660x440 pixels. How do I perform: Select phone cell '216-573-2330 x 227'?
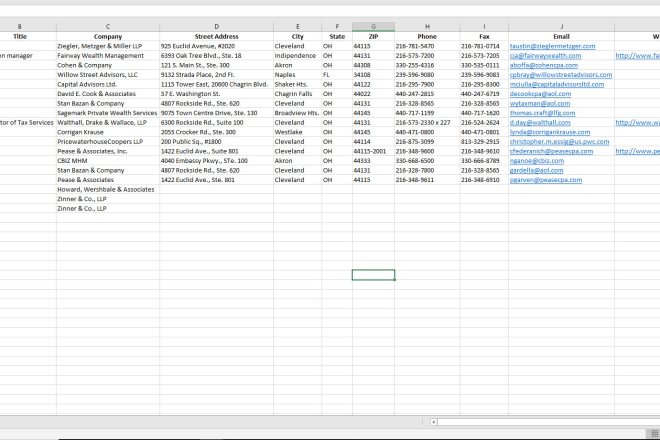tap(427, 123)
